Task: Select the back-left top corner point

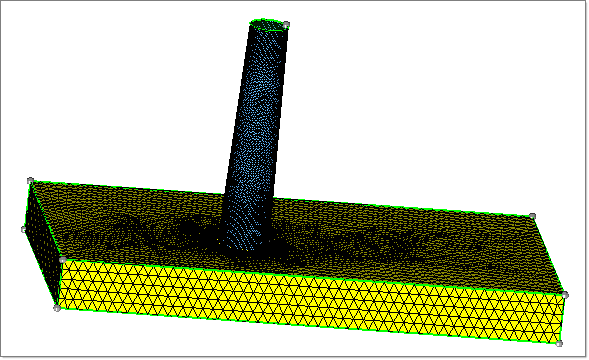Action: pos(30,181)
